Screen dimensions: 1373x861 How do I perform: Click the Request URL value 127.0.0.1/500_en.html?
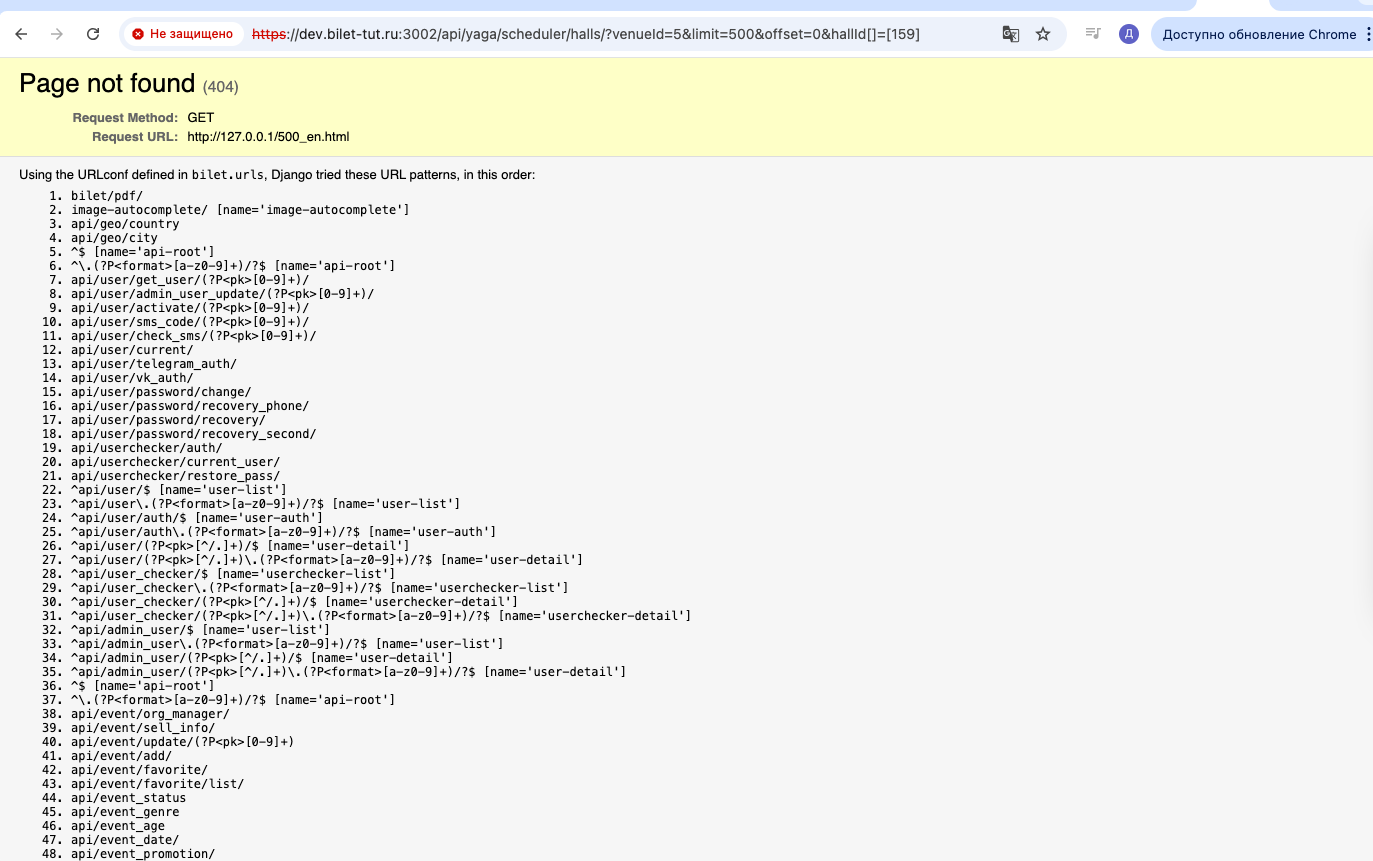click(268, 137)
